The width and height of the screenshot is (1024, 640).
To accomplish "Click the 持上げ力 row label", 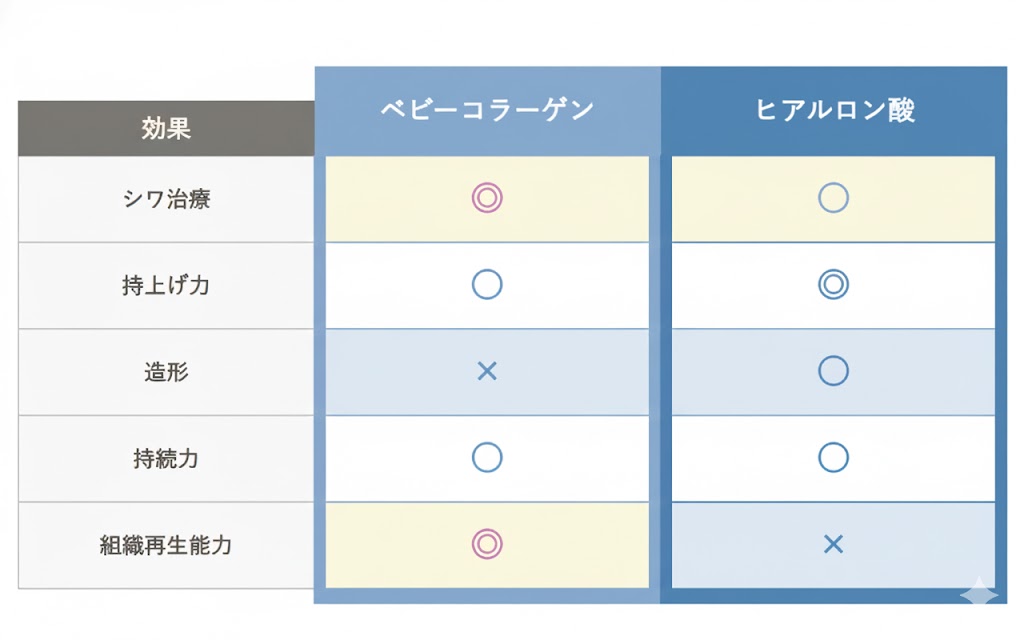I will (x=166, y=285).
